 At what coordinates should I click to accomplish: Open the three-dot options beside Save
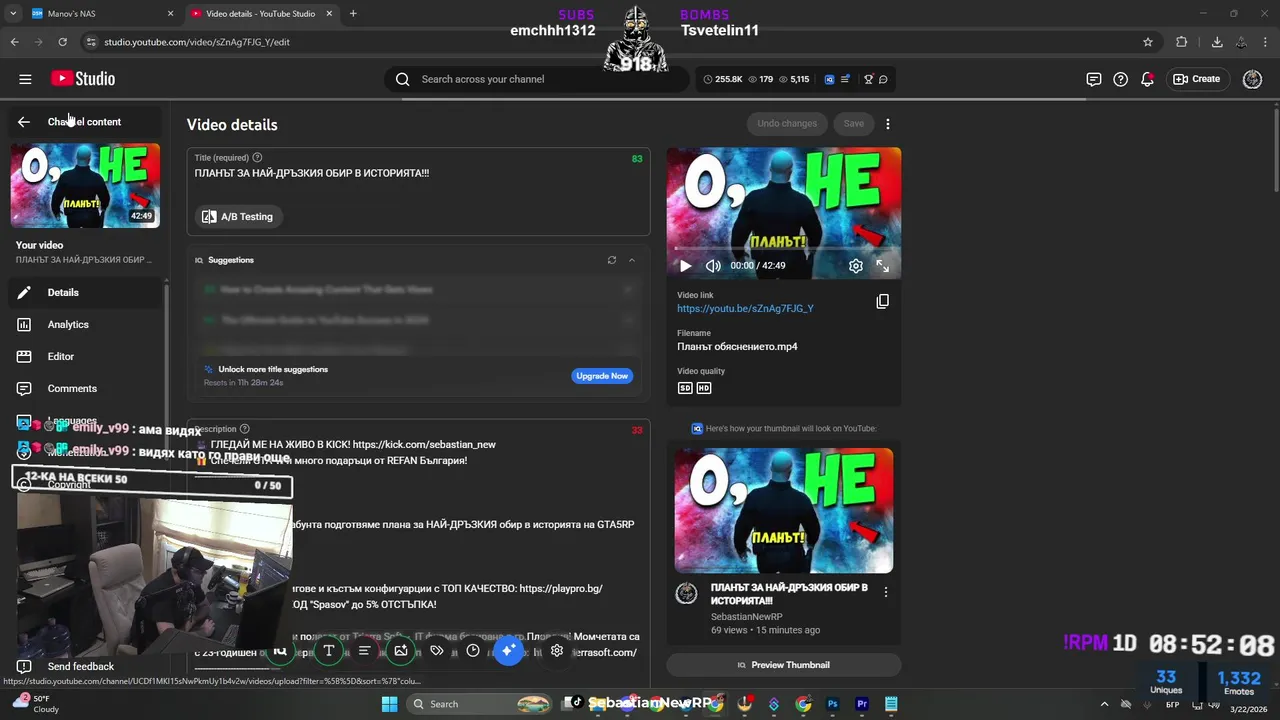click(x=888, y=124)
